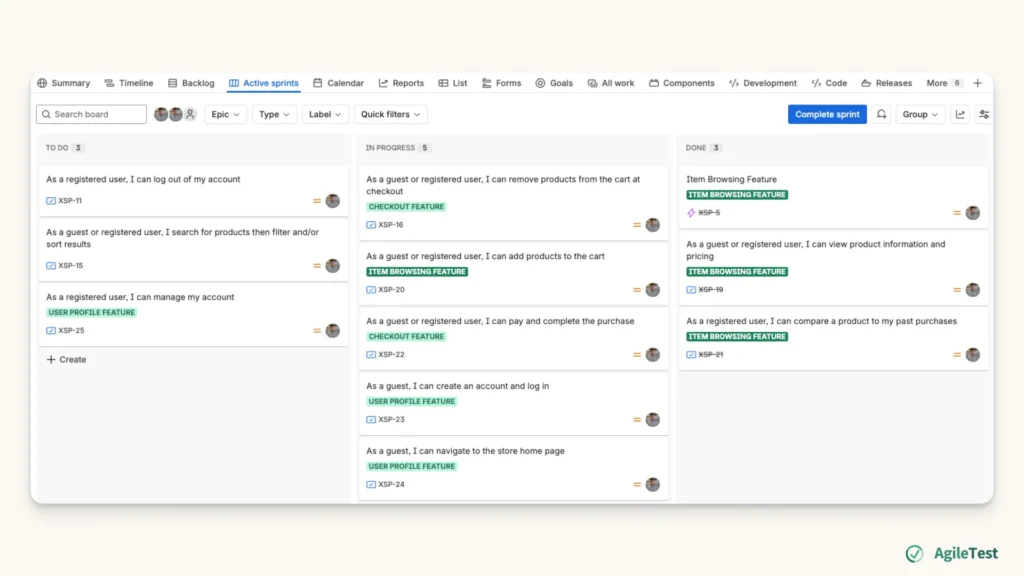Open the Group dropdown

920,114
